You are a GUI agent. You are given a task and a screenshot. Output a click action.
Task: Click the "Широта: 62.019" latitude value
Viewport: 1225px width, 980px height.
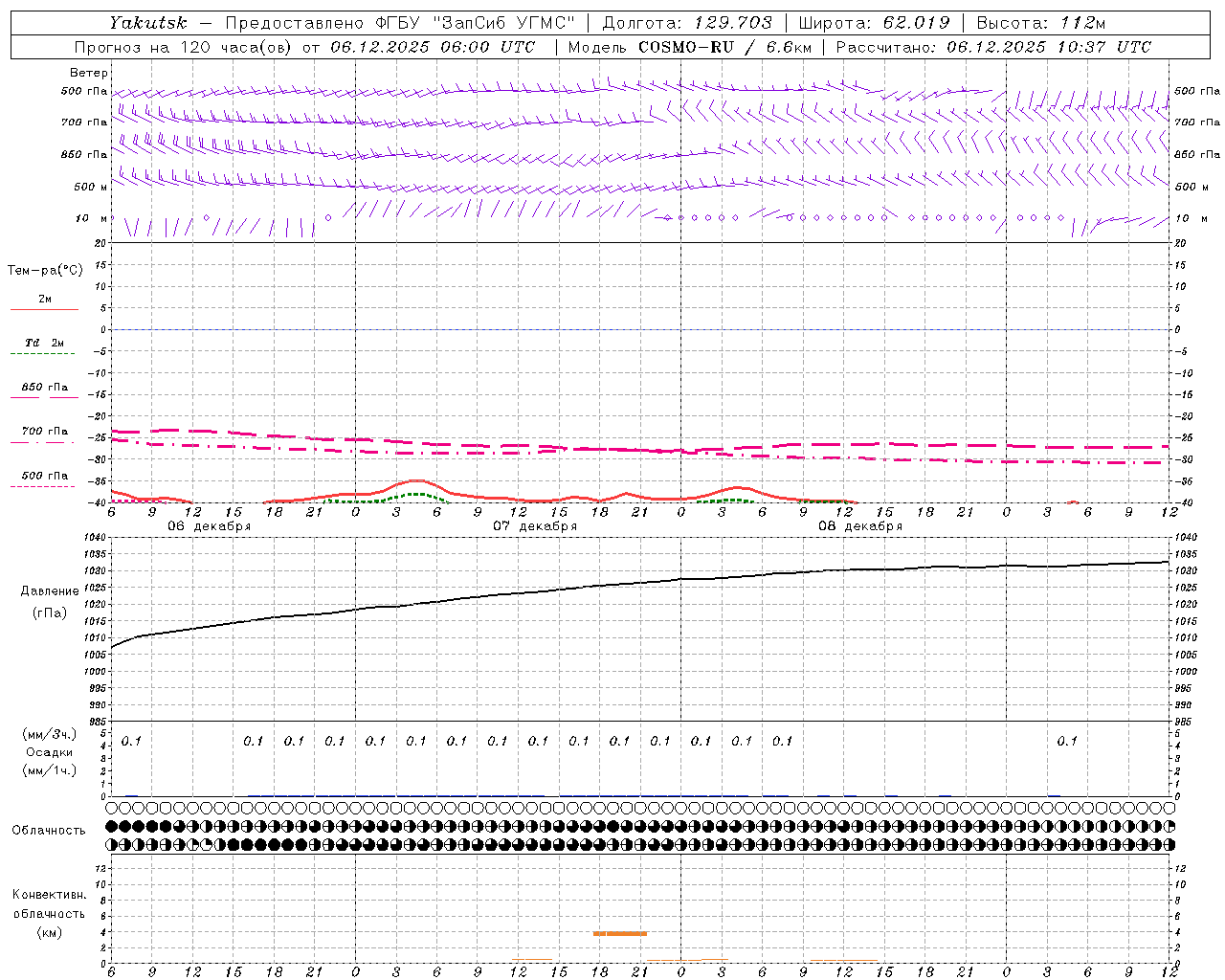click(x=873, y=22)
